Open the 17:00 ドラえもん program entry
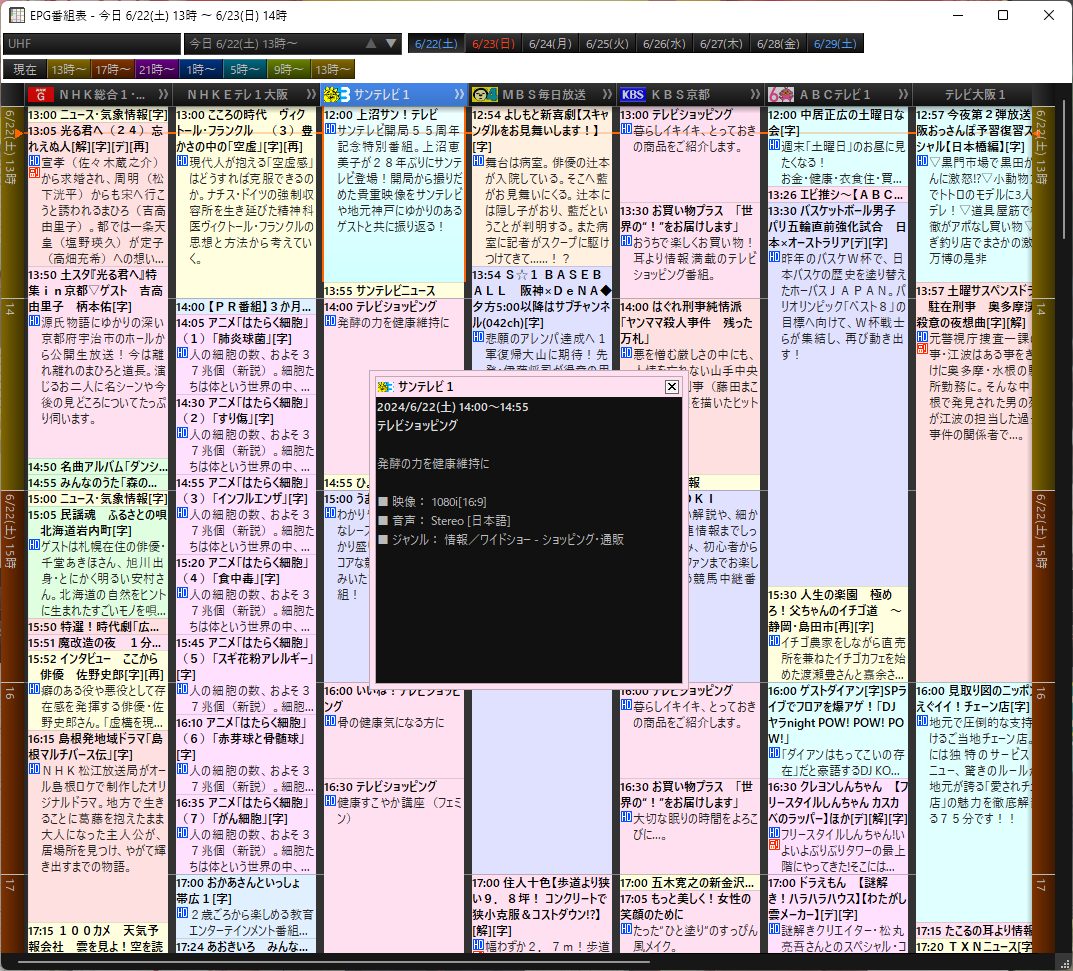 tap(838, 914)
